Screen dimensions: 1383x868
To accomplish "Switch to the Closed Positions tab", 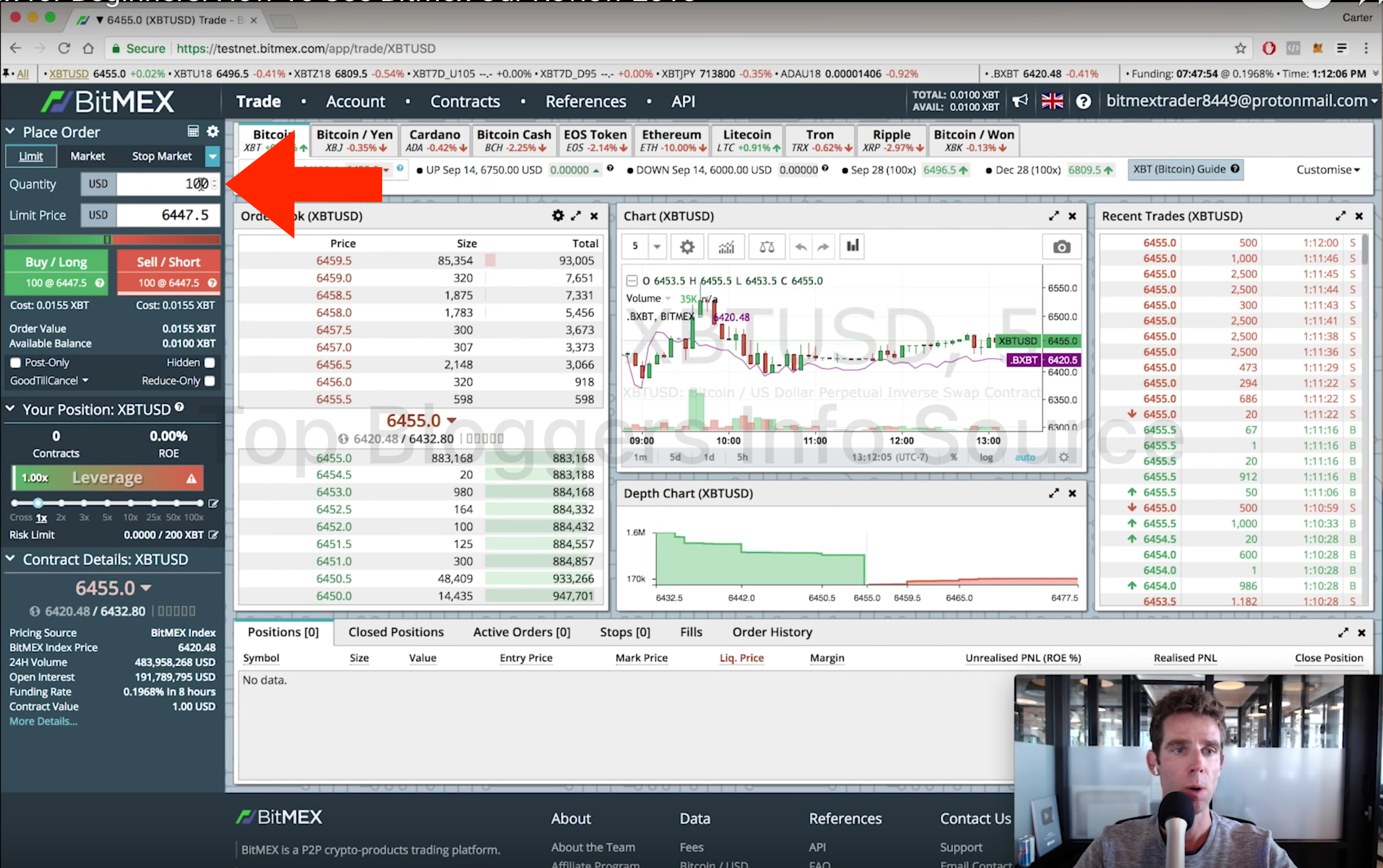I will coord(396,632).
